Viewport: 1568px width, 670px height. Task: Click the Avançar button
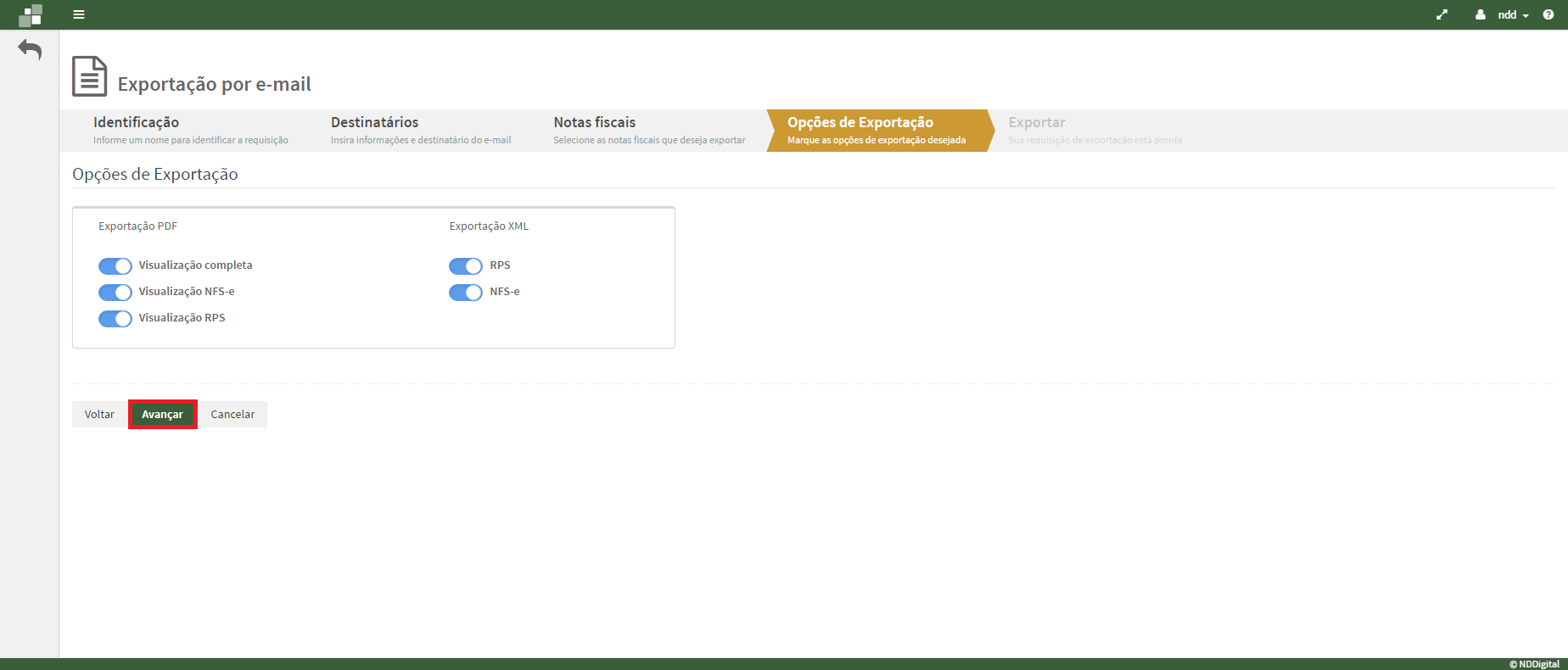[163, 415]
